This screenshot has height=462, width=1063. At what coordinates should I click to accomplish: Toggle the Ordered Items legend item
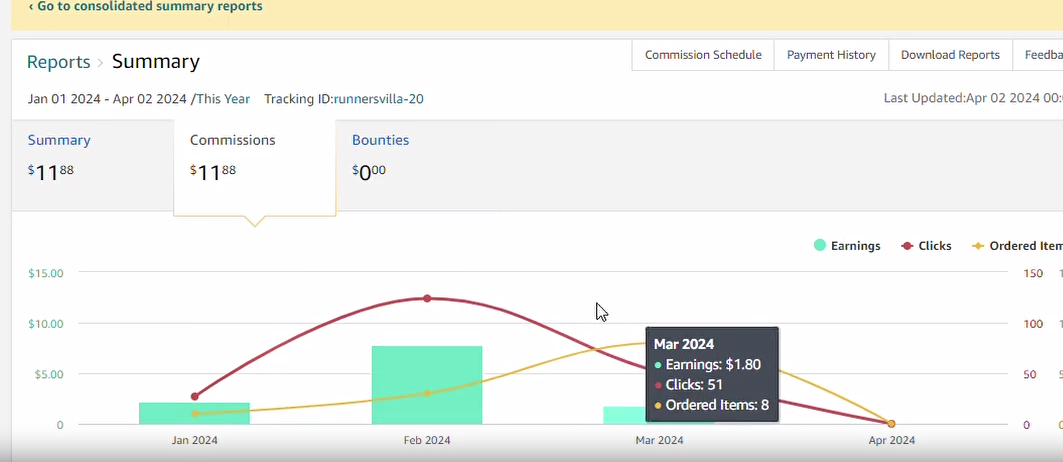pos(1017,246)
